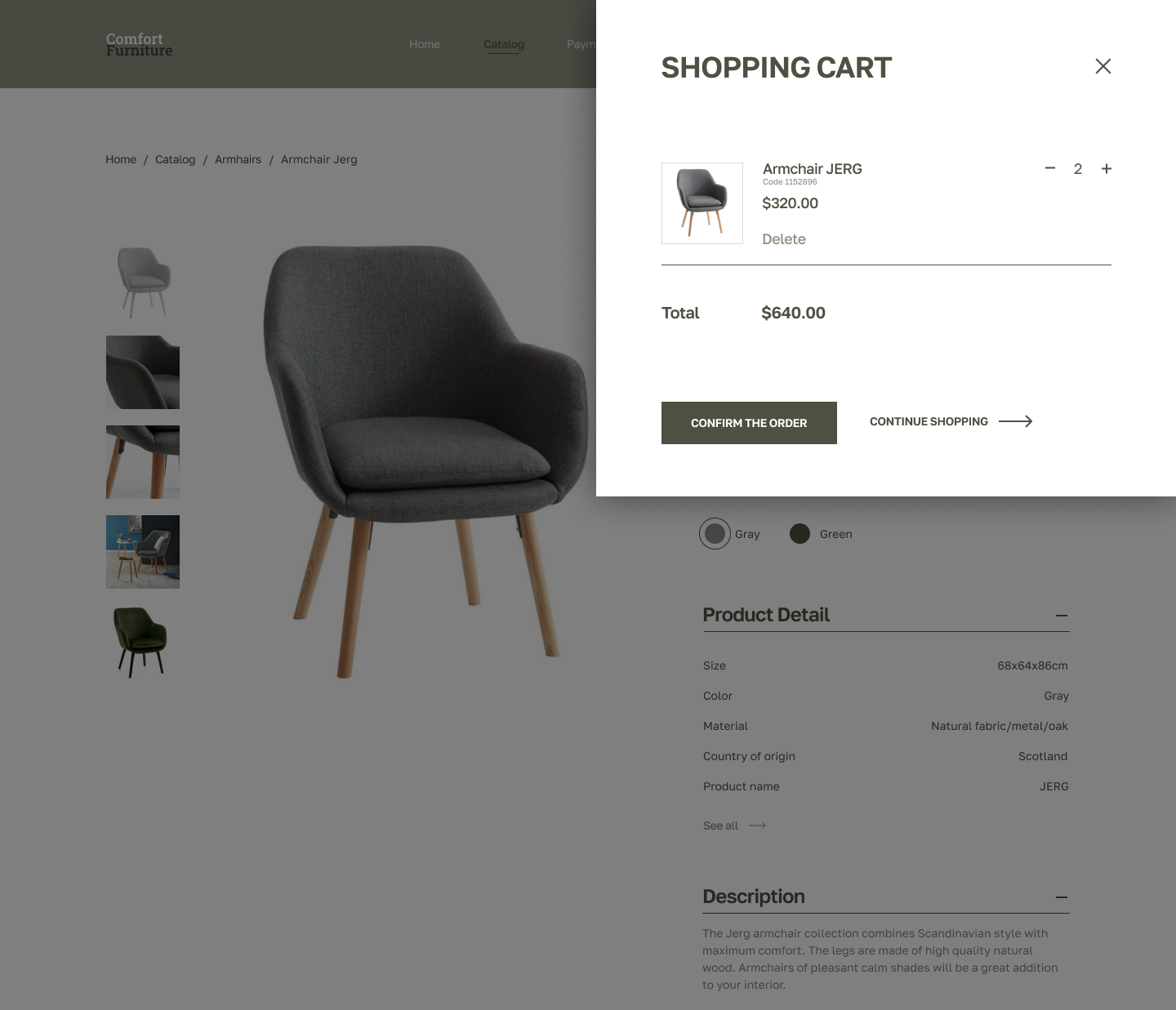Click the arrow icon beside Continue Shopping
Image resolution: width=1176 pixels, height=1010 pixels.
[1015, 421]
